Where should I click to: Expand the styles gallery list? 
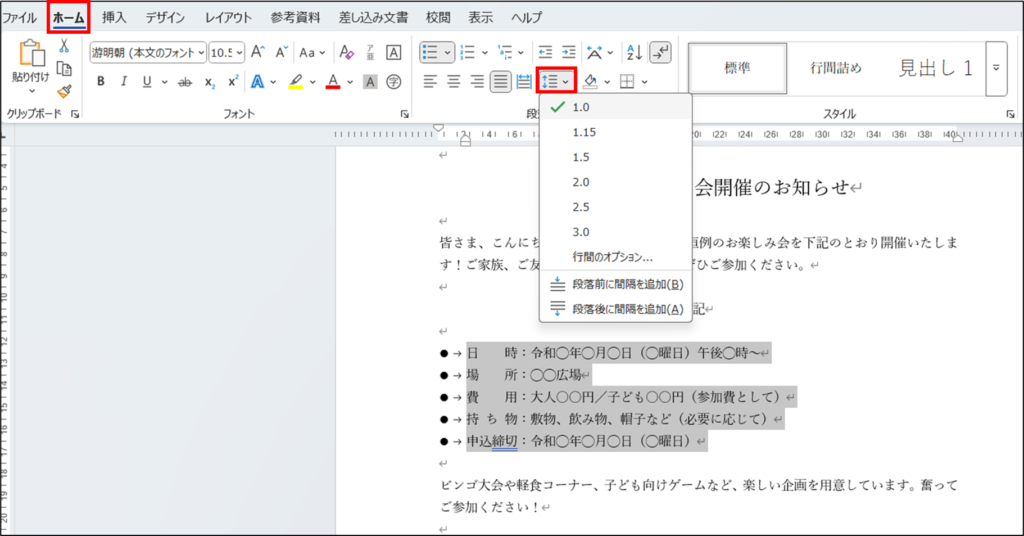(996, 68)
